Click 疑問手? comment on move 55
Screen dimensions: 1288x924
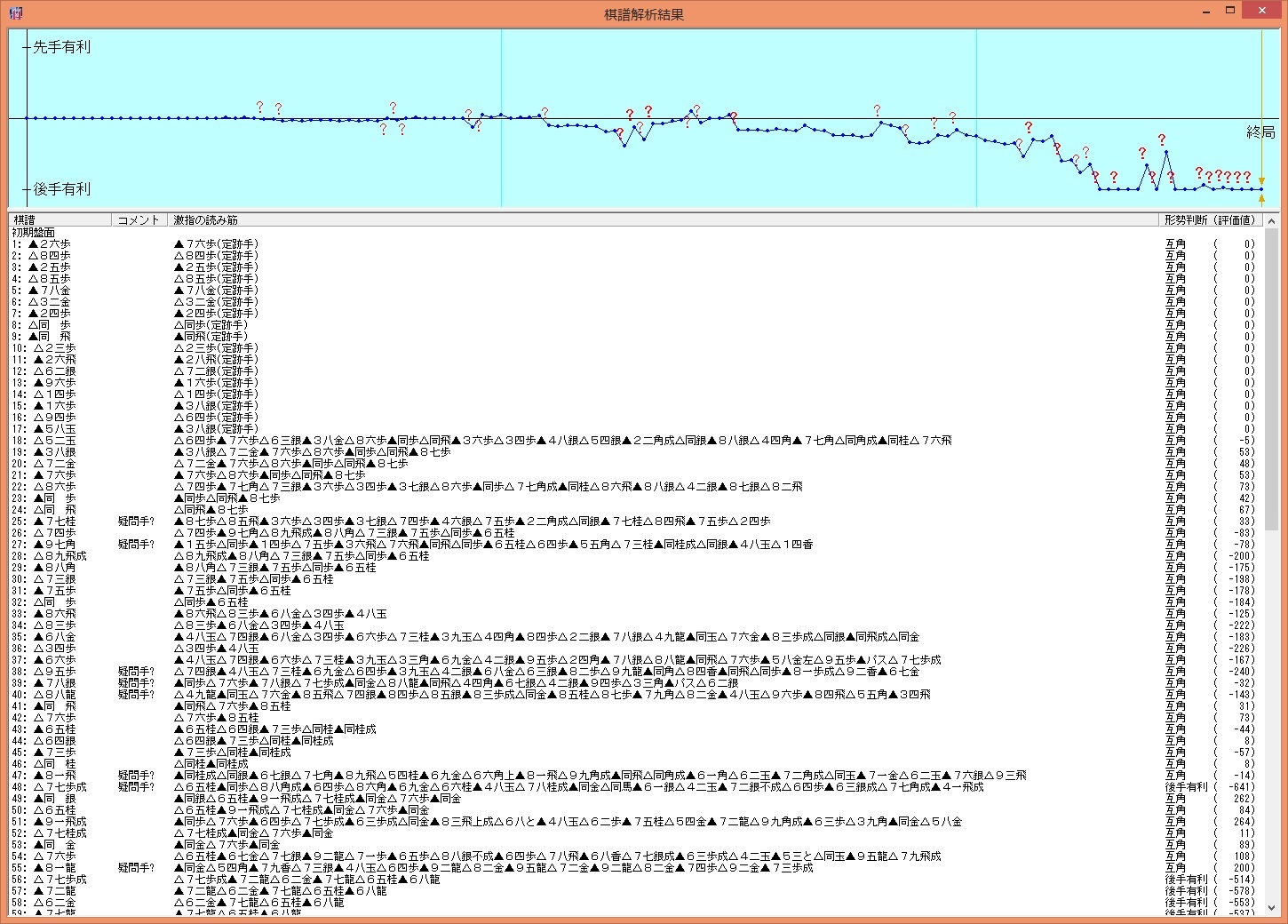[136, 867]
